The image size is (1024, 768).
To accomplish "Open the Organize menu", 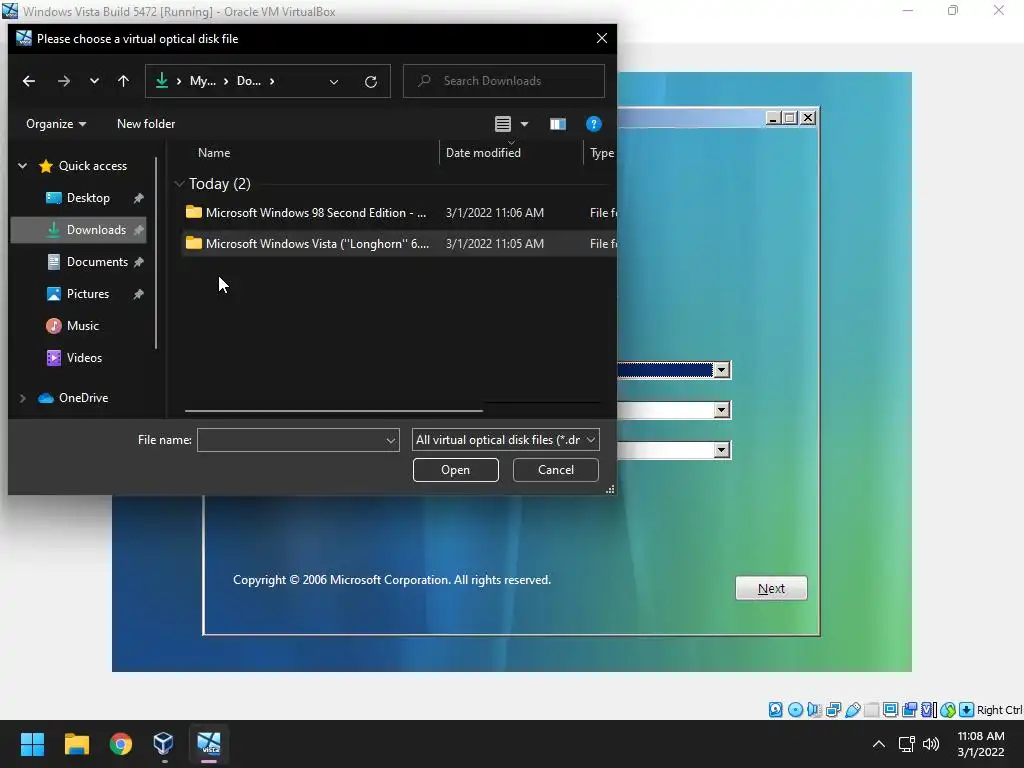I will pos(56,124).
